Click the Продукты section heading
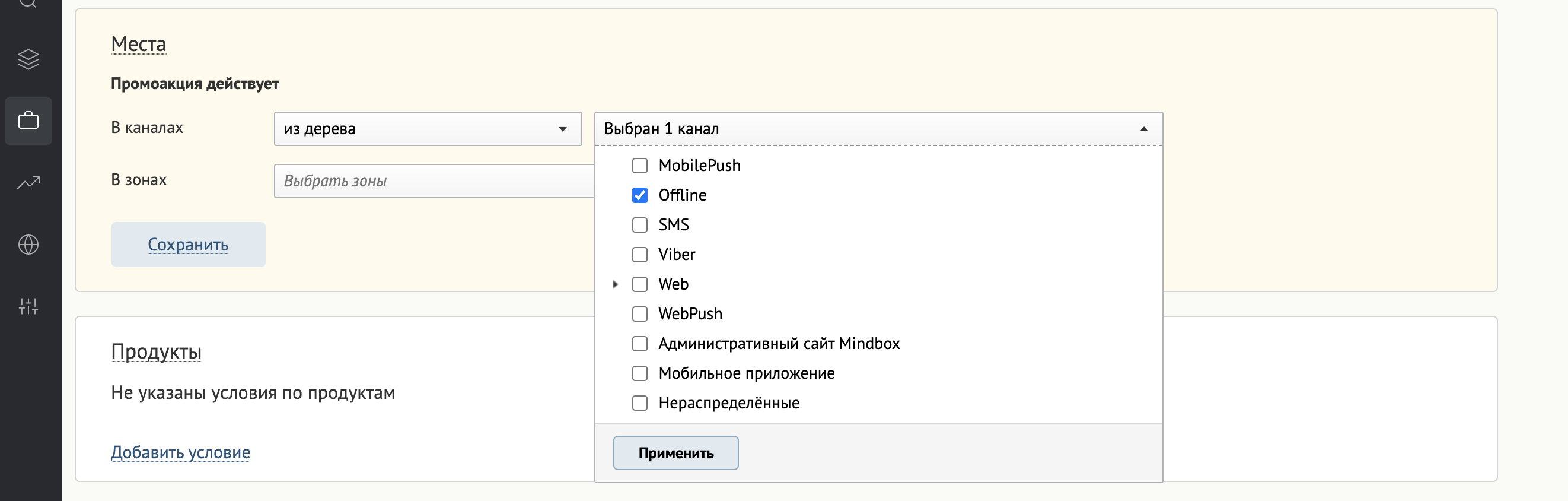Image resolution: width=1568 pixels, height=501 pixels. coord(156,351)
